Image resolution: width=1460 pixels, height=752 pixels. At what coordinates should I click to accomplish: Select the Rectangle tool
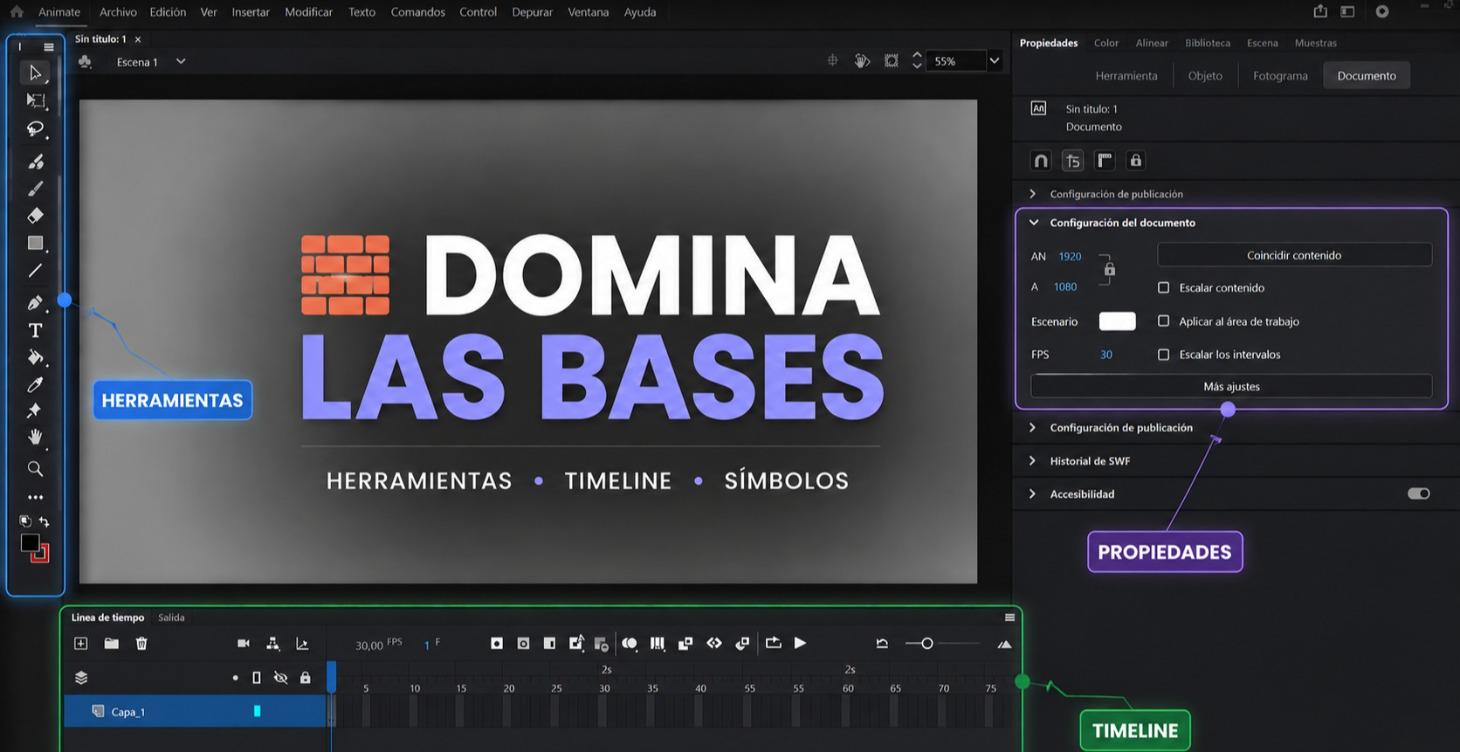click(x=35, y=243)
